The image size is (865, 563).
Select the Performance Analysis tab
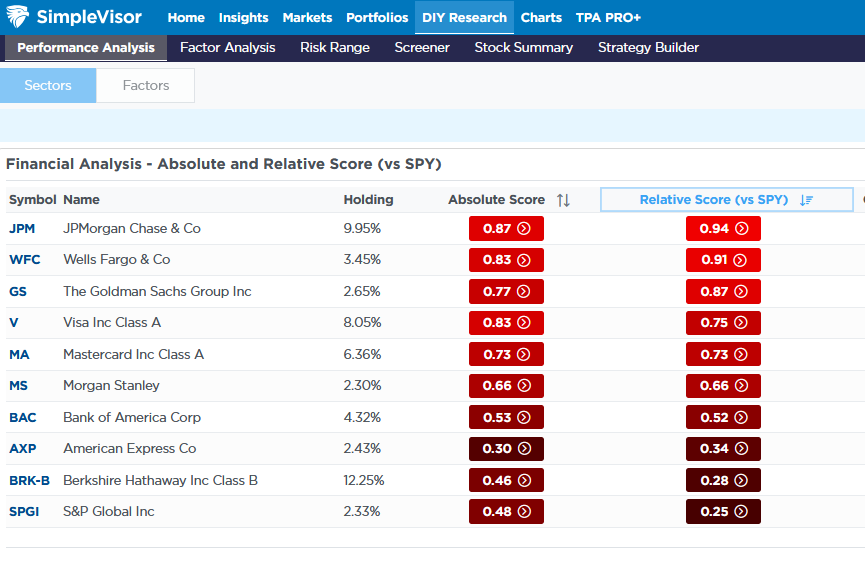click(86, 48)
